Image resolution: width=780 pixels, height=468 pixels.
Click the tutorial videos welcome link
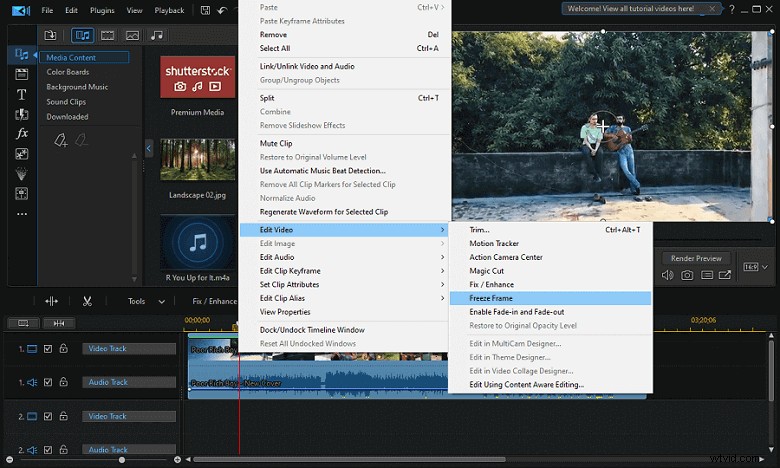coord(630,8)
